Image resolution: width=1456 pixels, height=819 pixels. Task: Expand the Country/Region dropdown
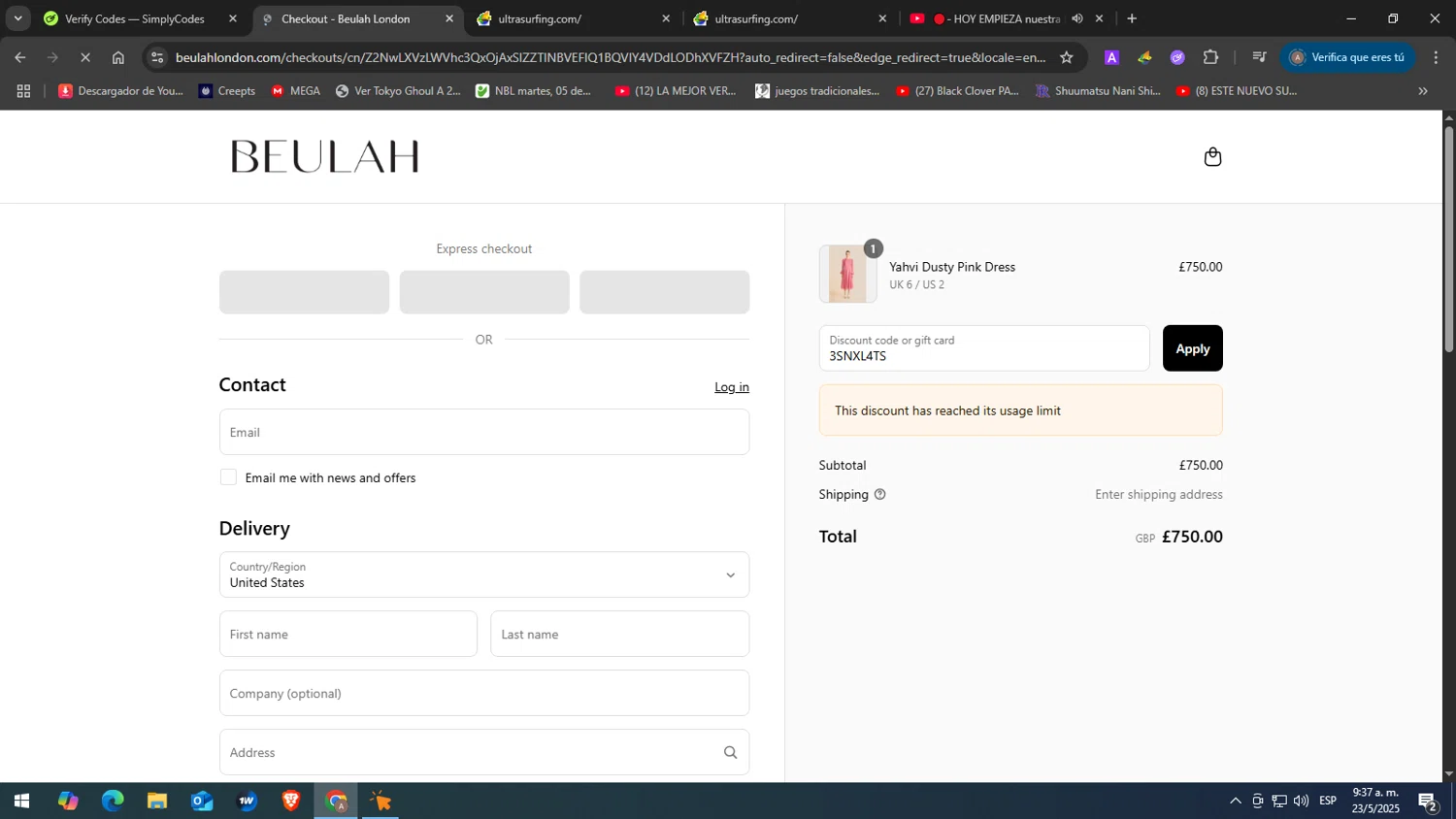[484, 574]
